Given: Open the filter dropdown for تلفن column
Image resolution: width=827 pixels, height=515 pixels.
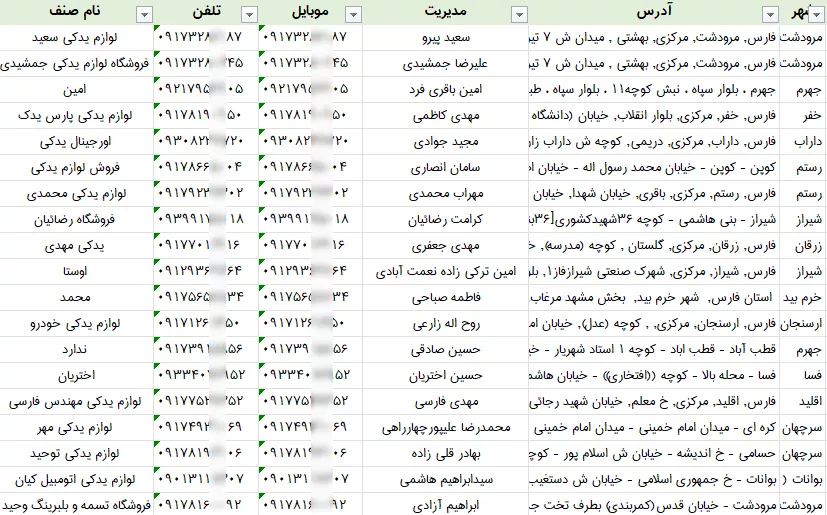Looking at the screenshot, I should [249, 15].
